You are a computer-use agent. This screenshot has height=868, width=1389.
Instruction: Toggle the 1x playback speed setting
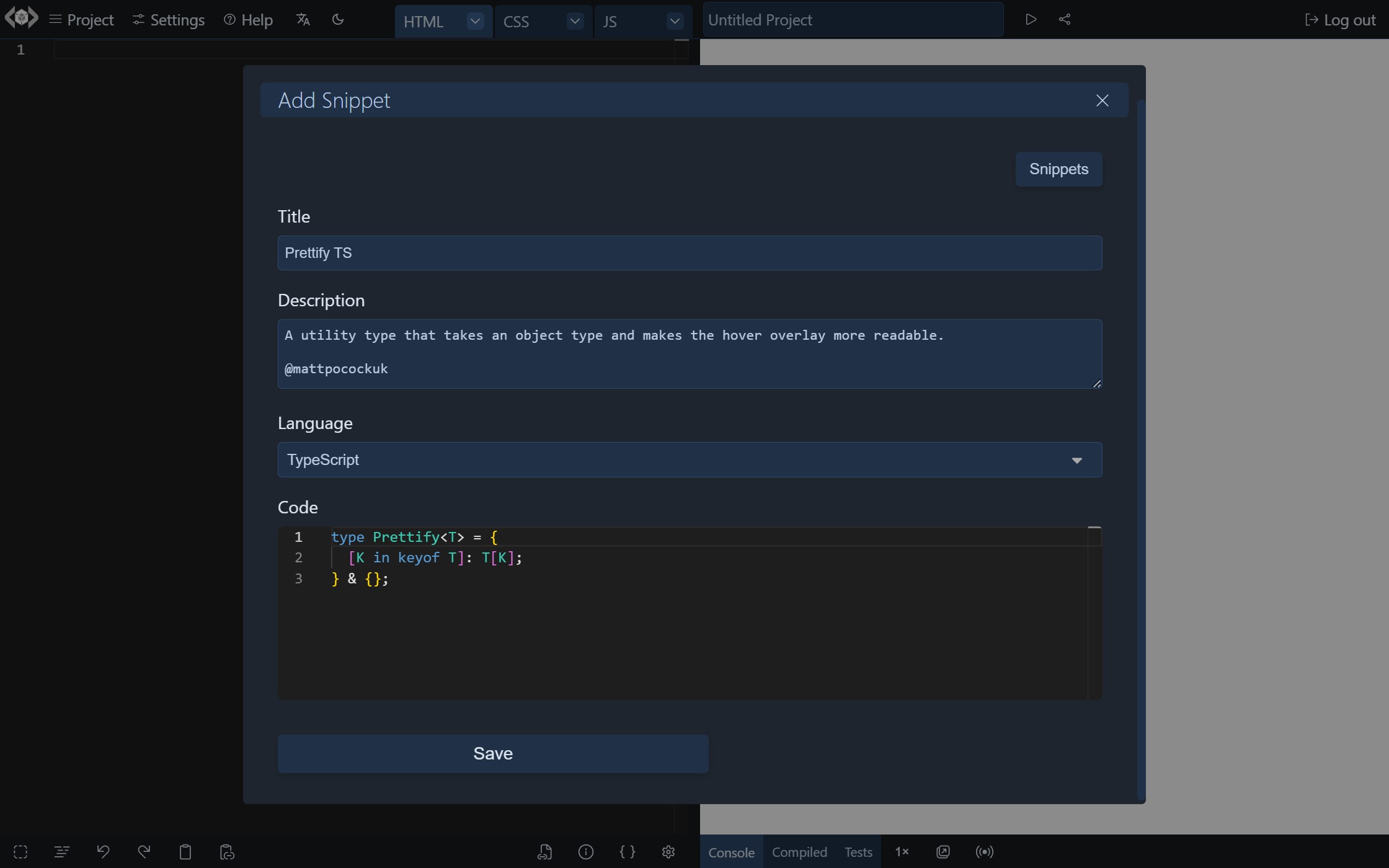(902, 852)
